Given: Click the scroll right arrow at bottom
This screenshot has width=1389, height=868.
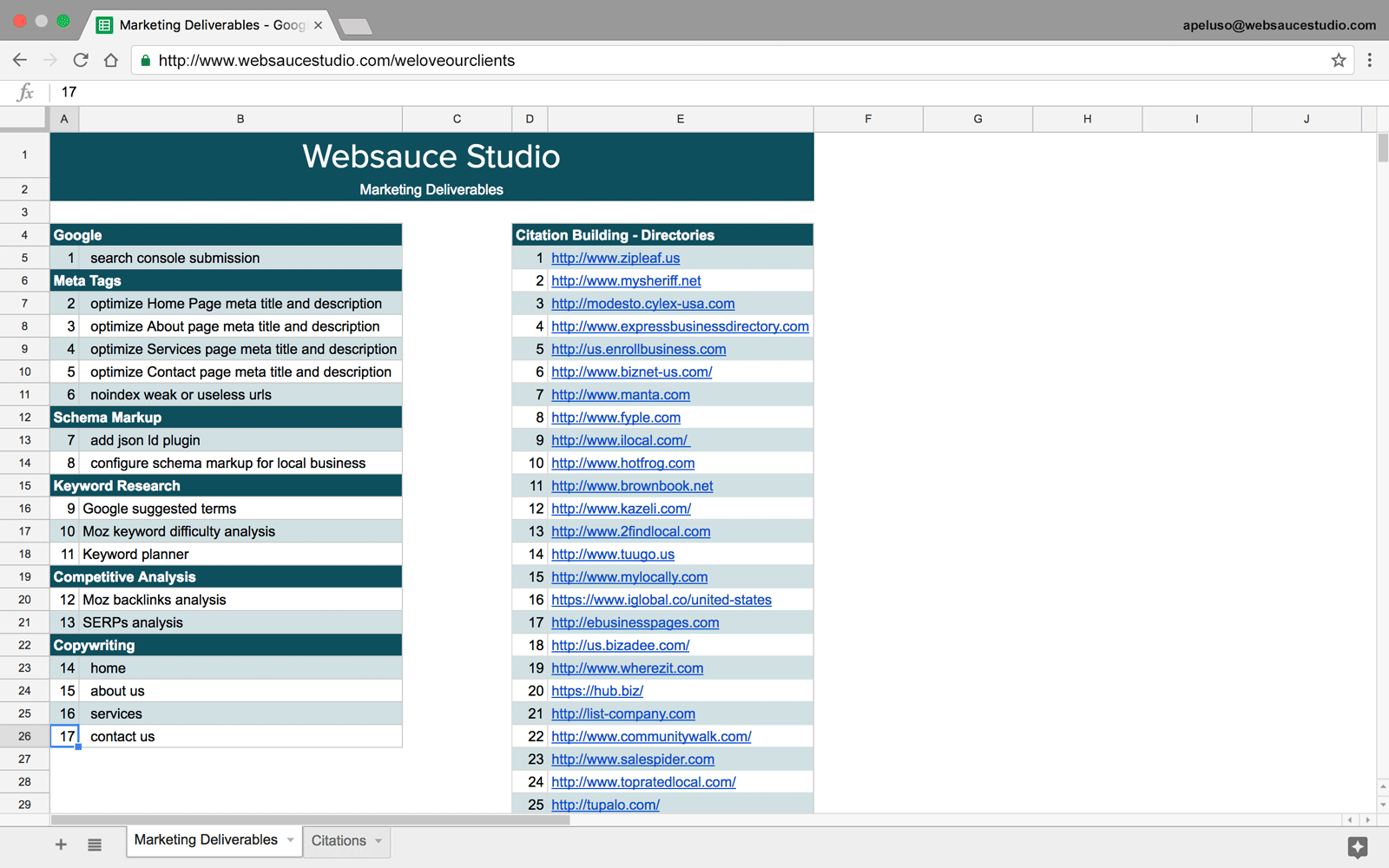Looking at the screenshot, I should tap(1368, 819).
